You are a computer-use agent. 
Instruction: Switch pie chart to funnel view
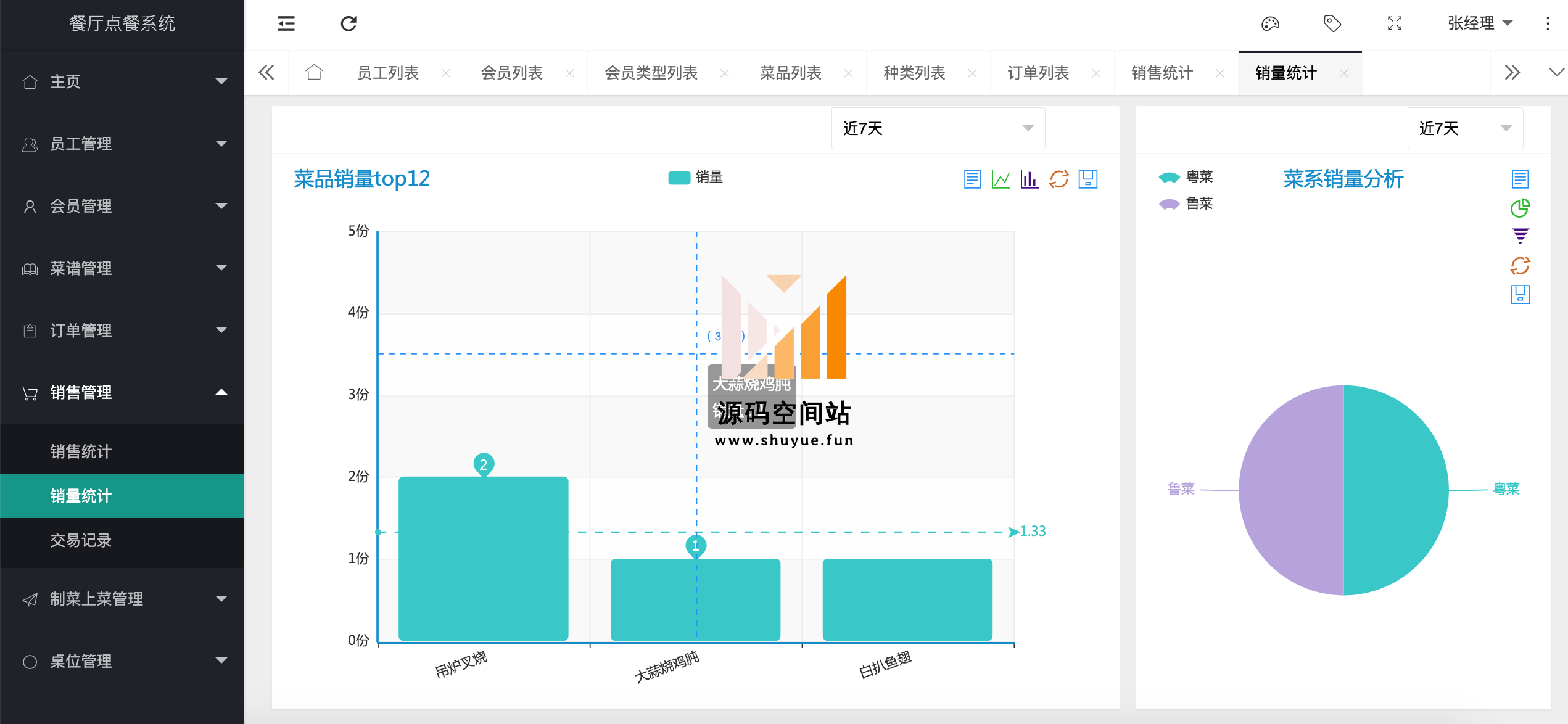pyautogui.click(x=1520, y=236)
